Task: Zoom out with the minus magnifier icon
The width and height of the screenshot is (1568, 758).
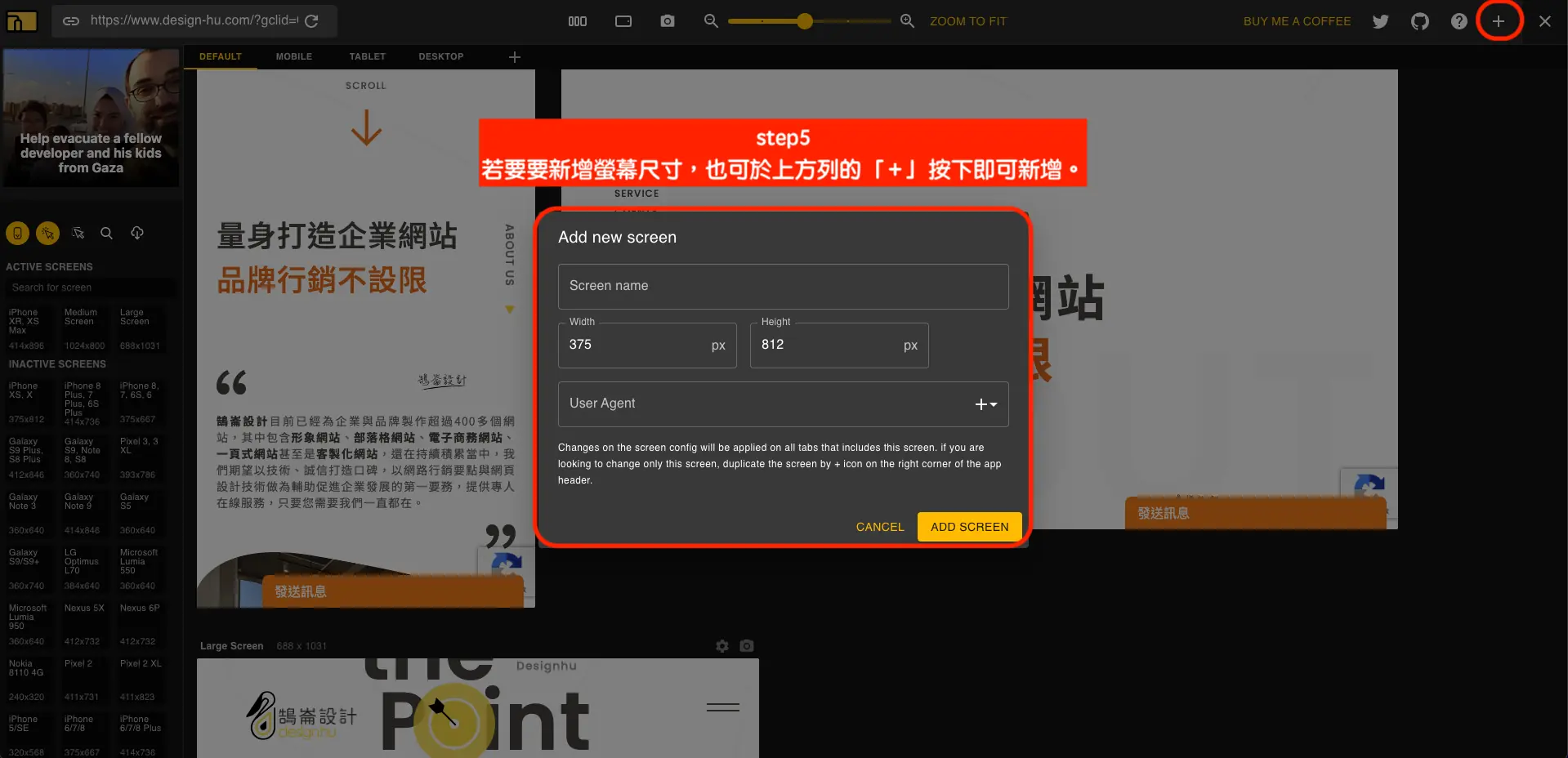Action: pos(711,21)
